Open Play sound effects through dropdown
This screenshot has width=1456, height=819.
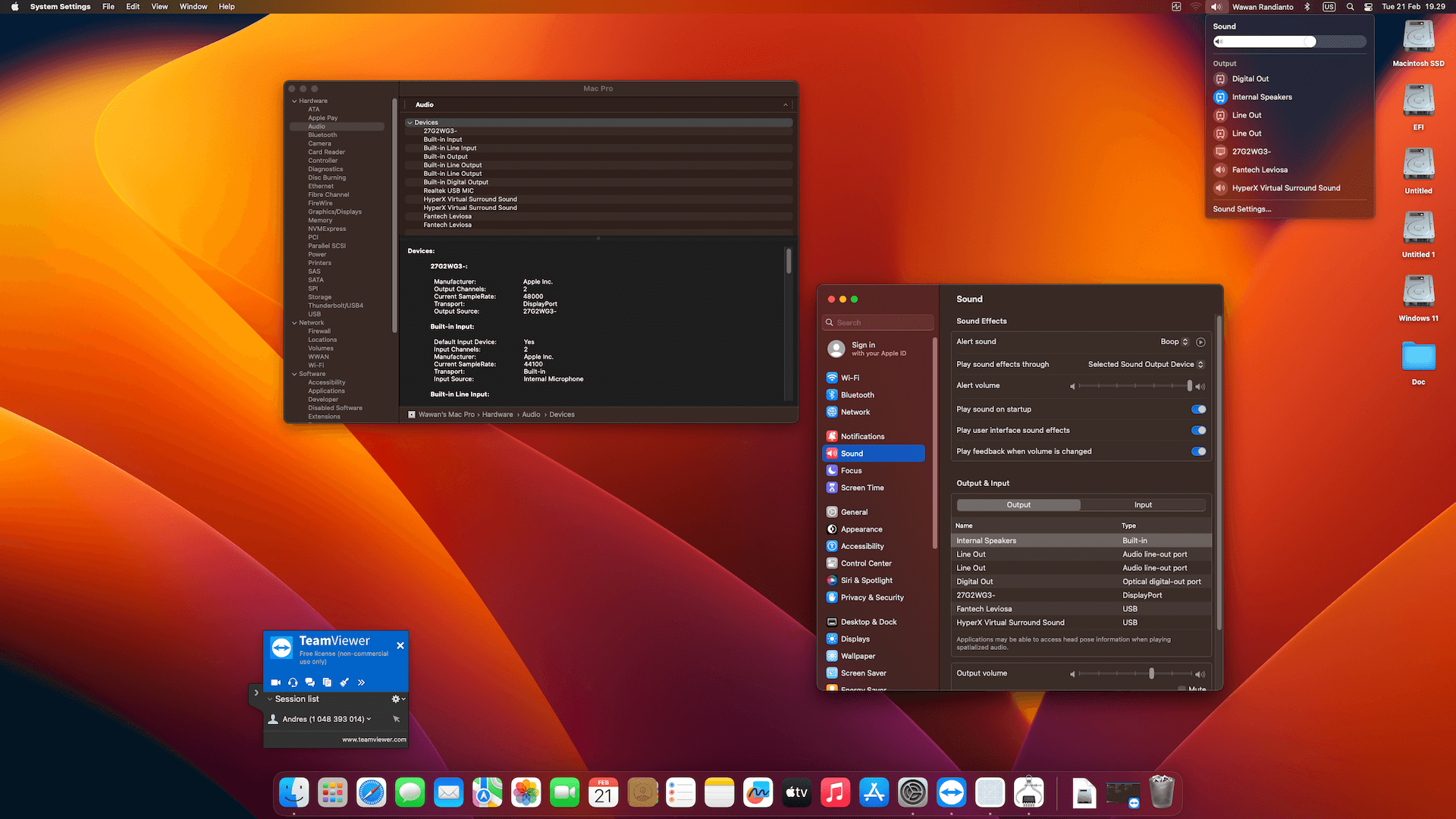pos(1146,365)
